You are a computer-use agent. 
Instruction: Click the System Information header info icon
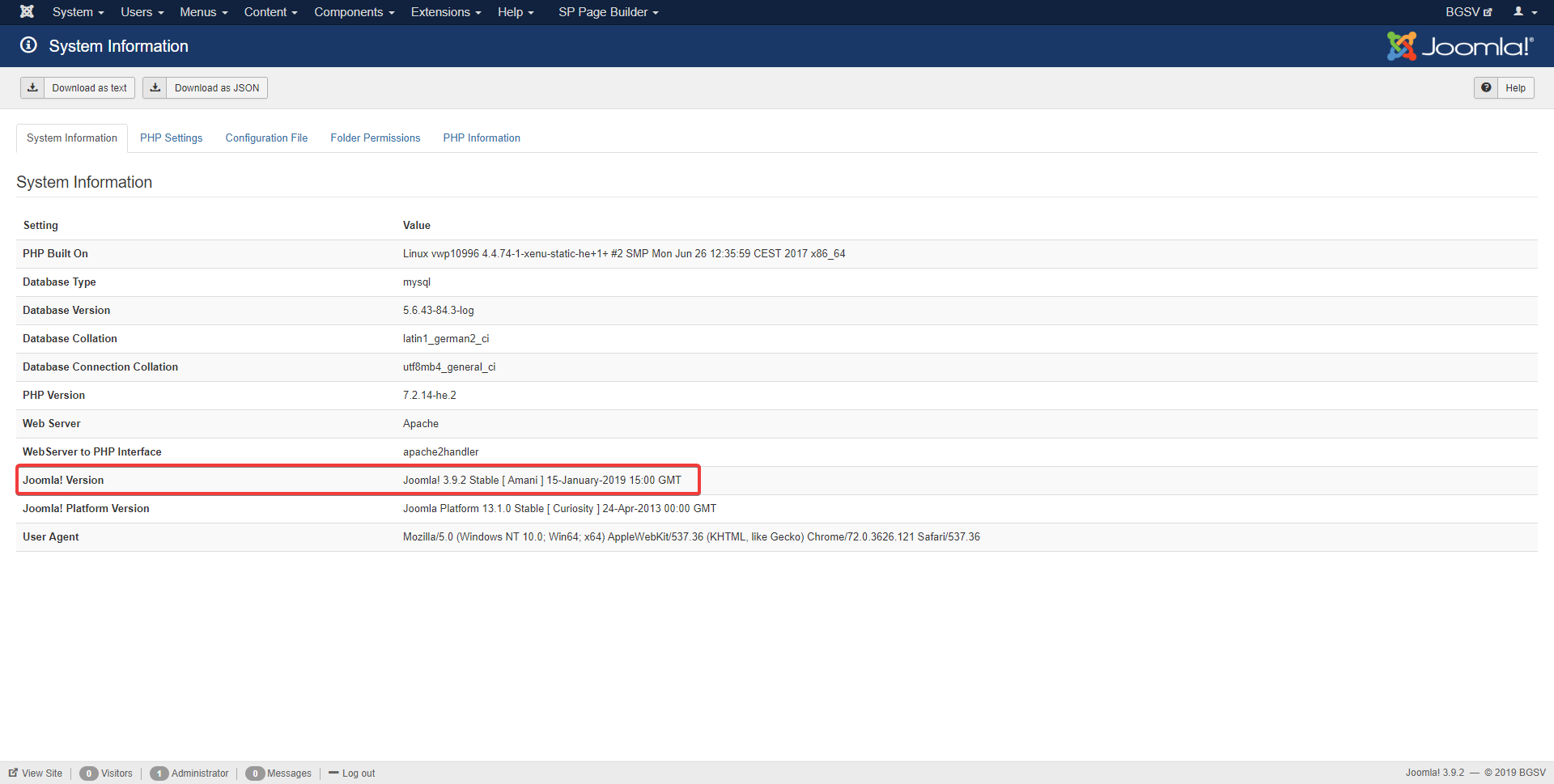(29, 45)
